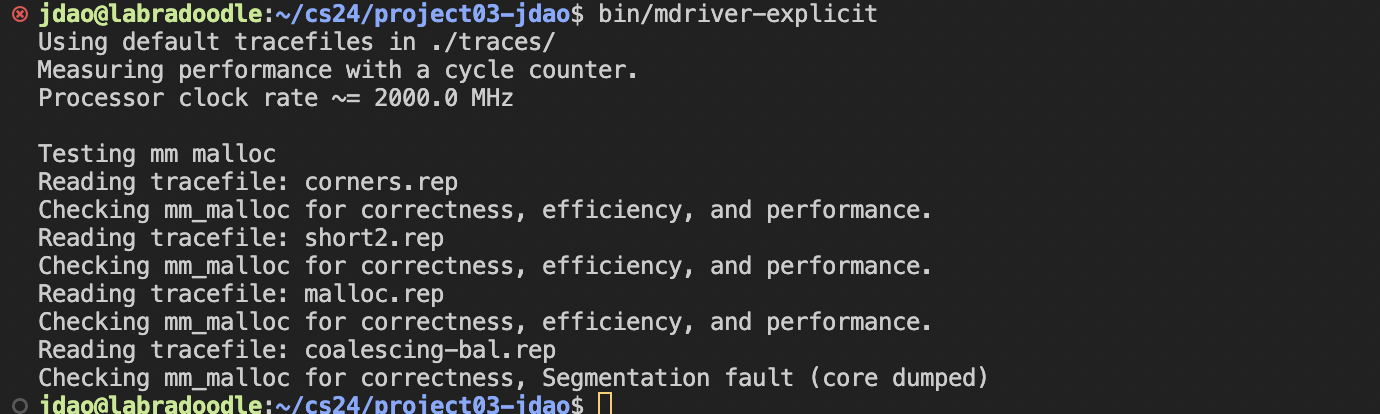Click the red failed-command error icon
This screenshot has width=1380, height=414.
tap(18, 15)
